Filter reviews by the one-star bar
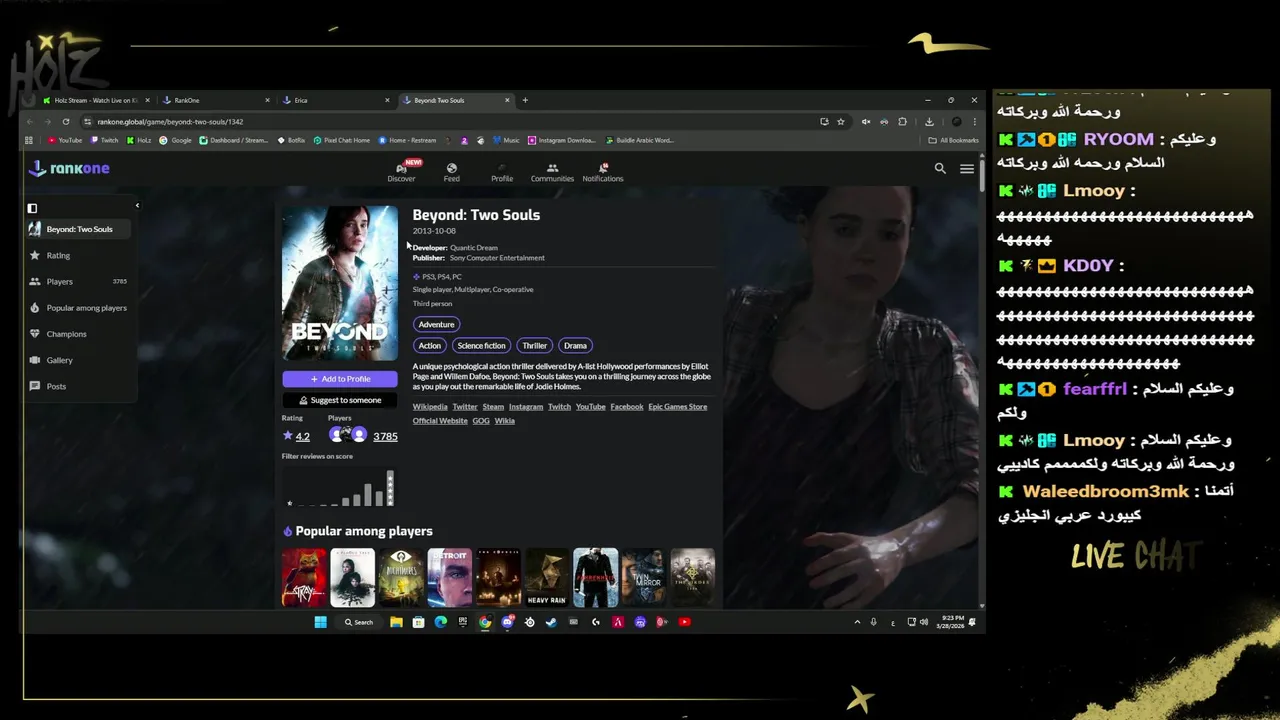The image size is (1280, 720). 290,503
